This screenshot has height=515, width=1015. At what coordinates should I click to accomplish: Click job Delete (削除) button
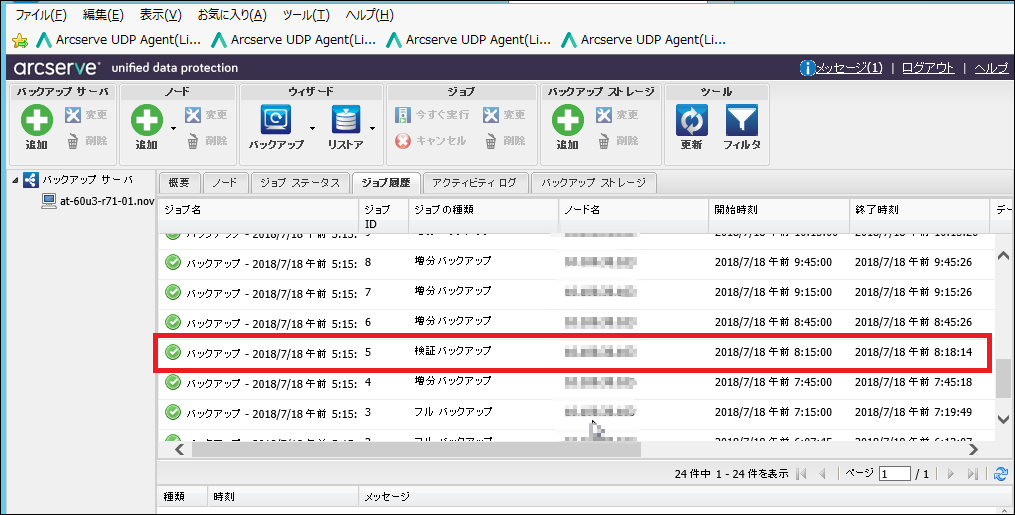point(505,140)
